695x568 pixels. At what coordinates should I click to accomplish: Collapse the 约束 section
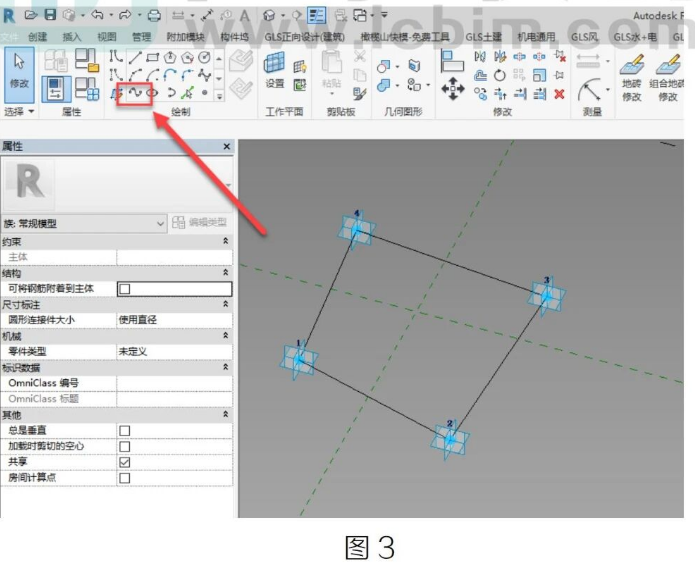(x=226, y=241)
